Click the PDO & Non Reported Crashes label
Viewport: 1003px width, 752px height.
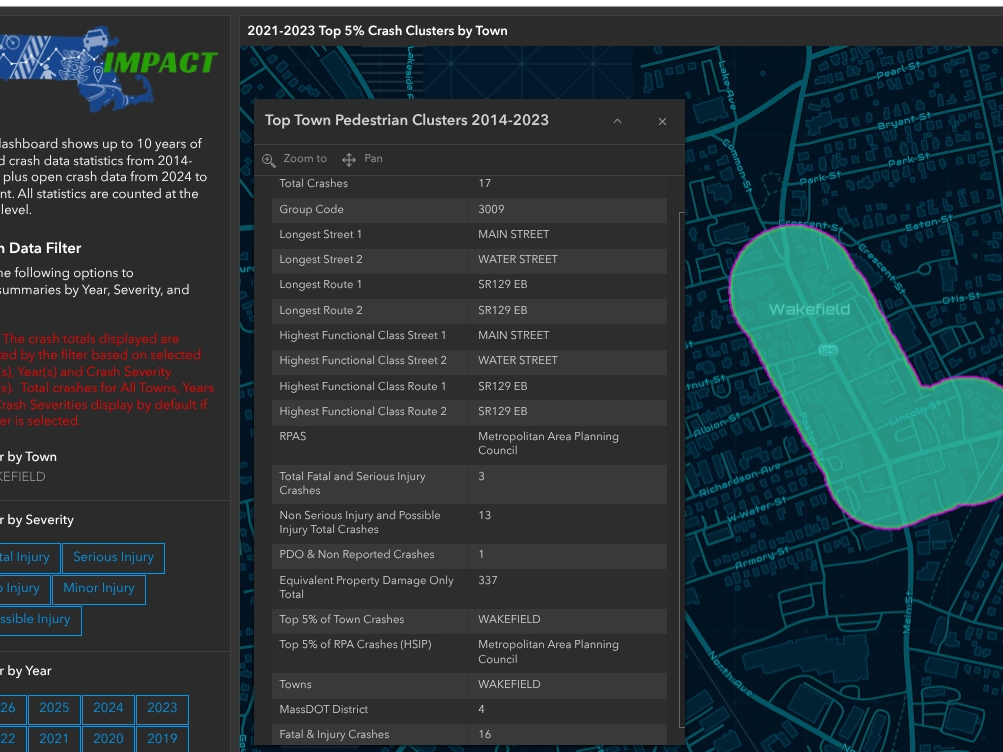pos(356,555)
